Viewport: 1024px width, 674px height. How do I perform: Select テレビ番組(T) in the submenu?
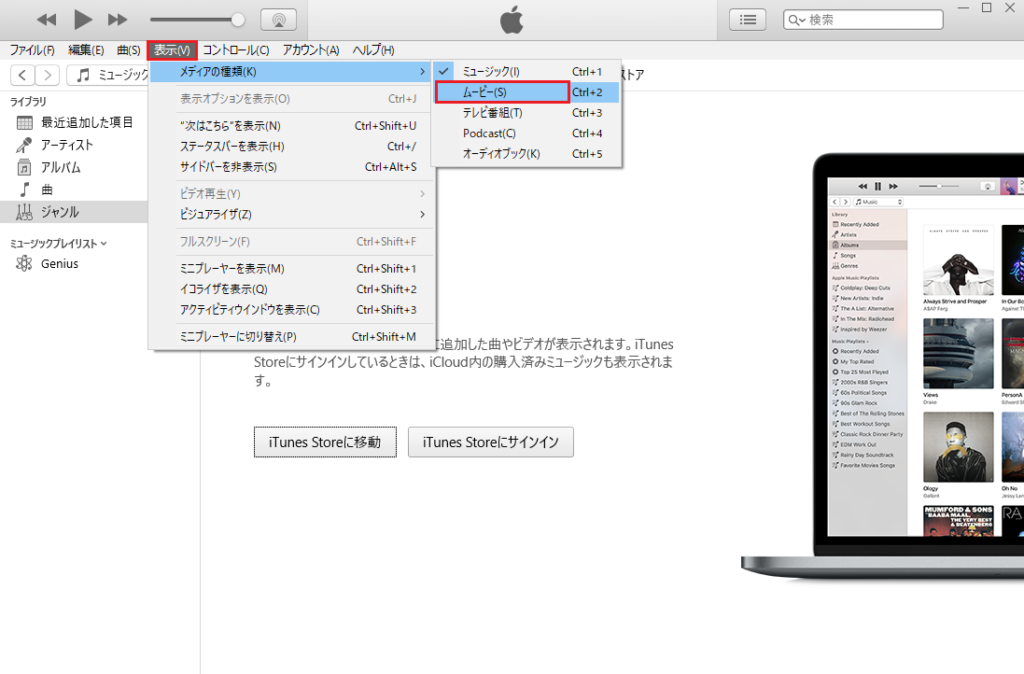click(527, 112)
